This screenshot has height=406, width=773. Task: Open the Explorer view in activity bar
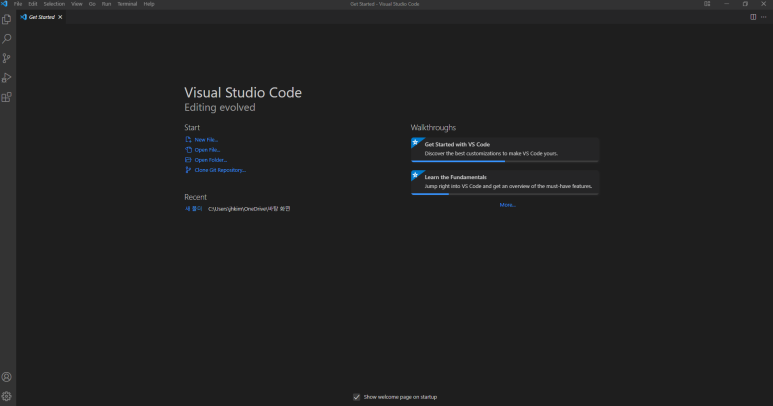(7, 19)
